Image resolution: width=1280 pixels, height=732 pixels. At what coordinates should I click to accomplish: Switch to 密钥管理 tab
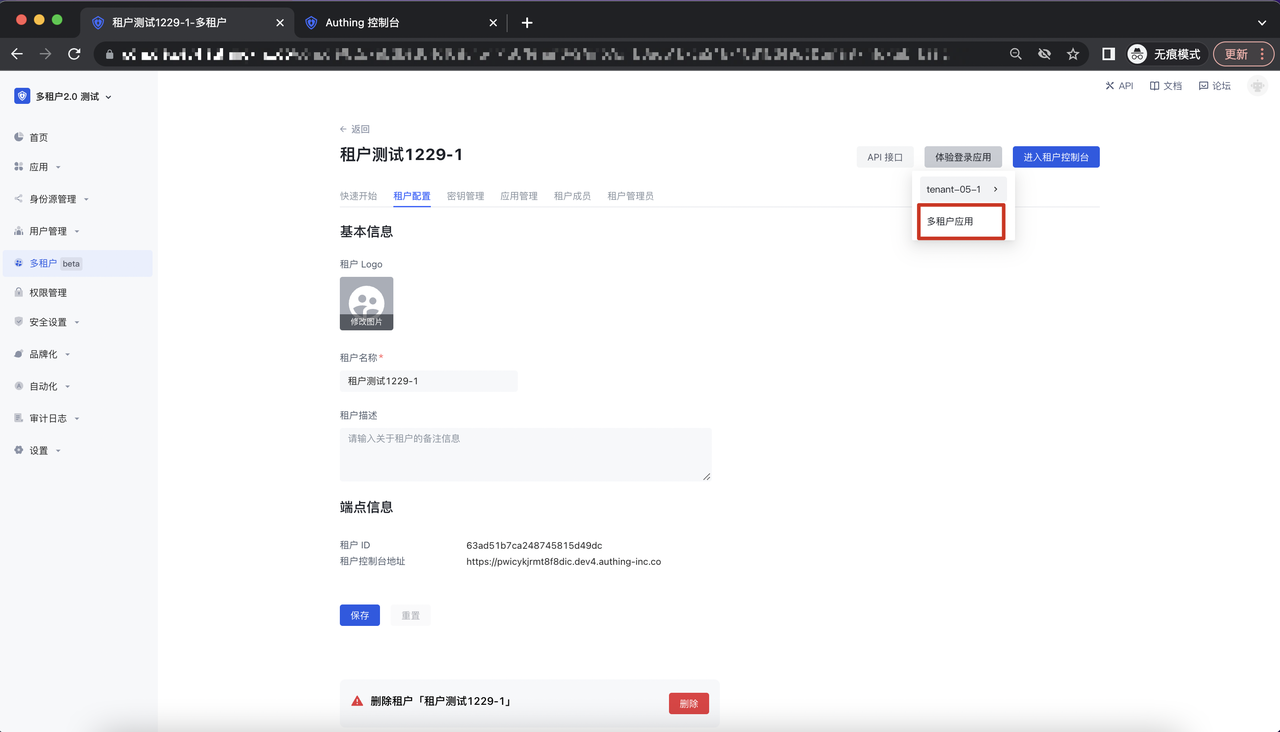pyautogui.click(x=465, y=196)
